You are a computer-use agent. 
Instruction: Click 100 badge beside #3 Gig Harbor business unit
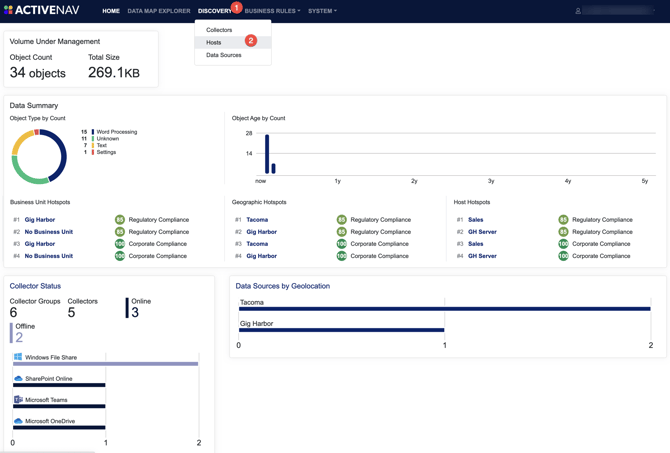coord(120,244)
